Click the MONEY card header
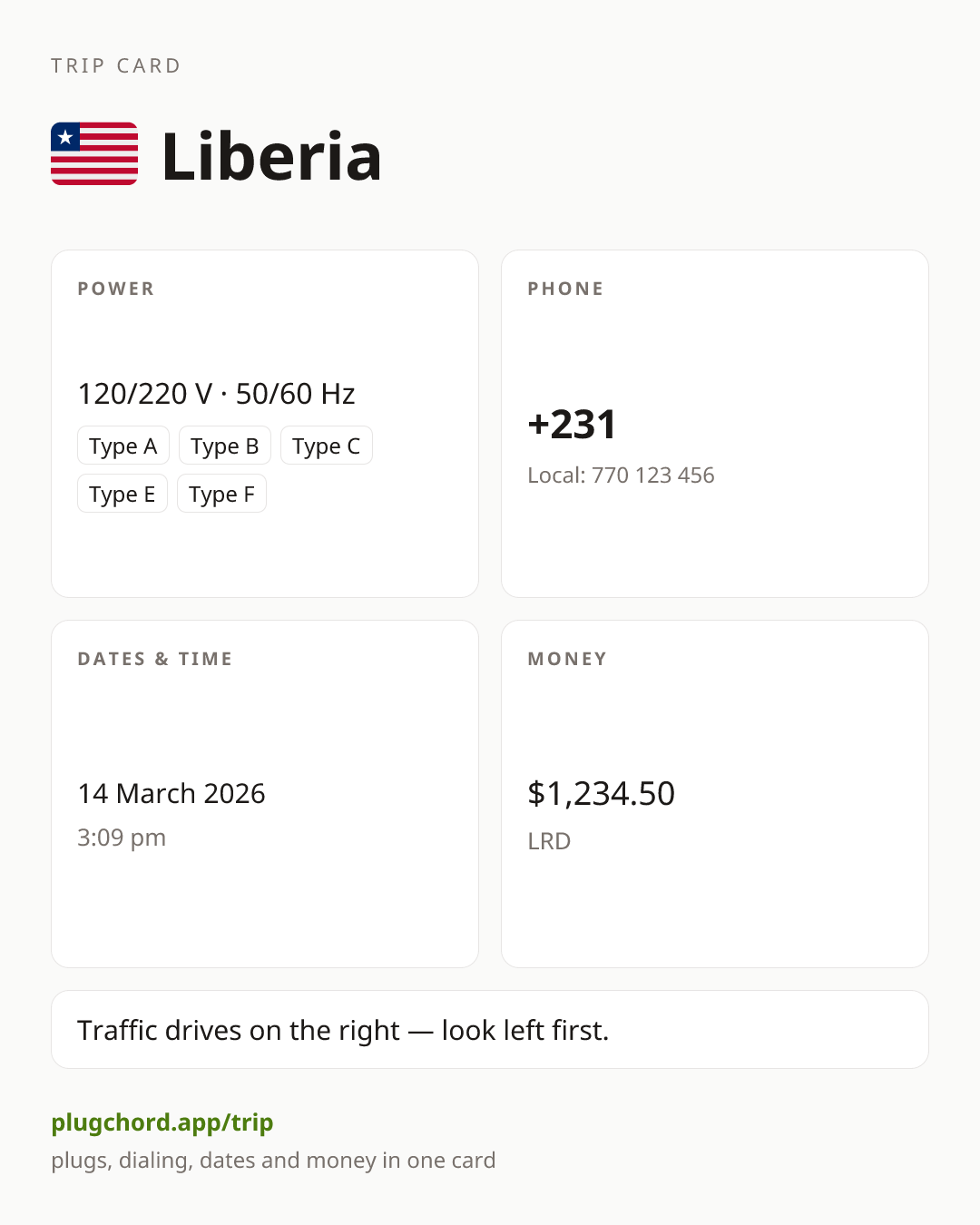This screenshot has width=980, height=1225. (x=567, y=659)
